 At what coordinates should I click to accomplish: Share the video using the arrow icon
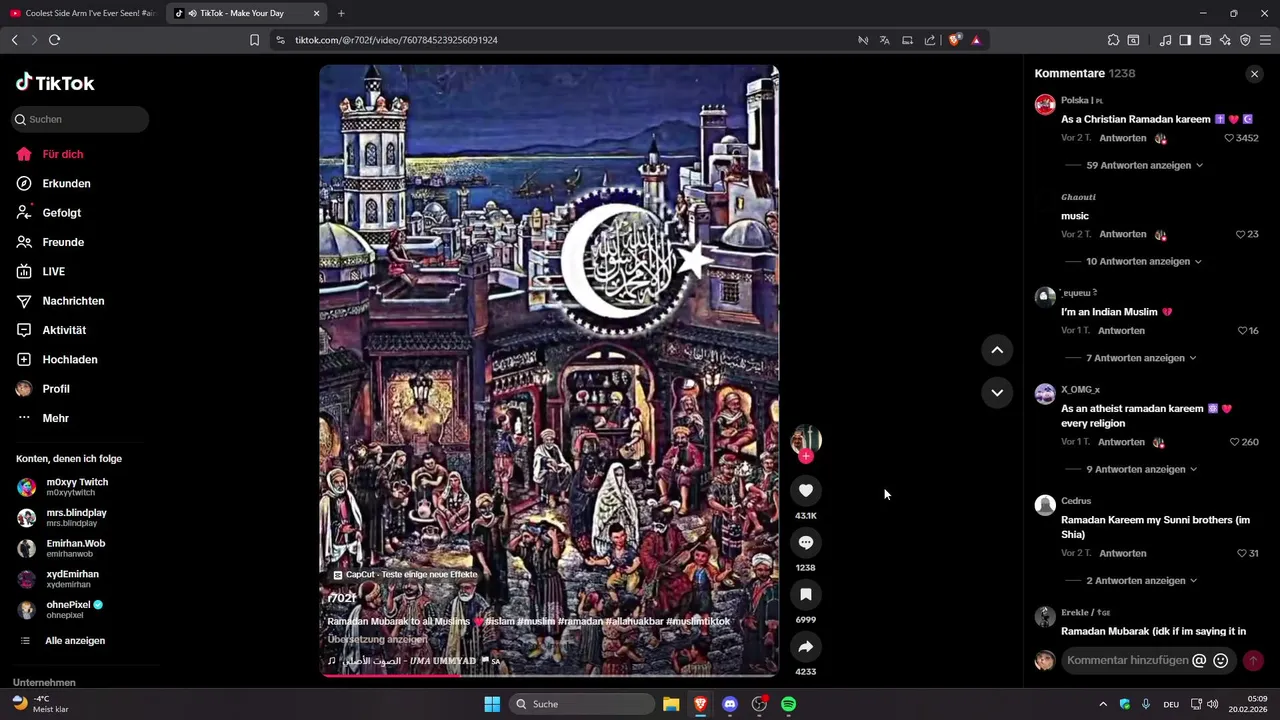[x=806, y=646]
